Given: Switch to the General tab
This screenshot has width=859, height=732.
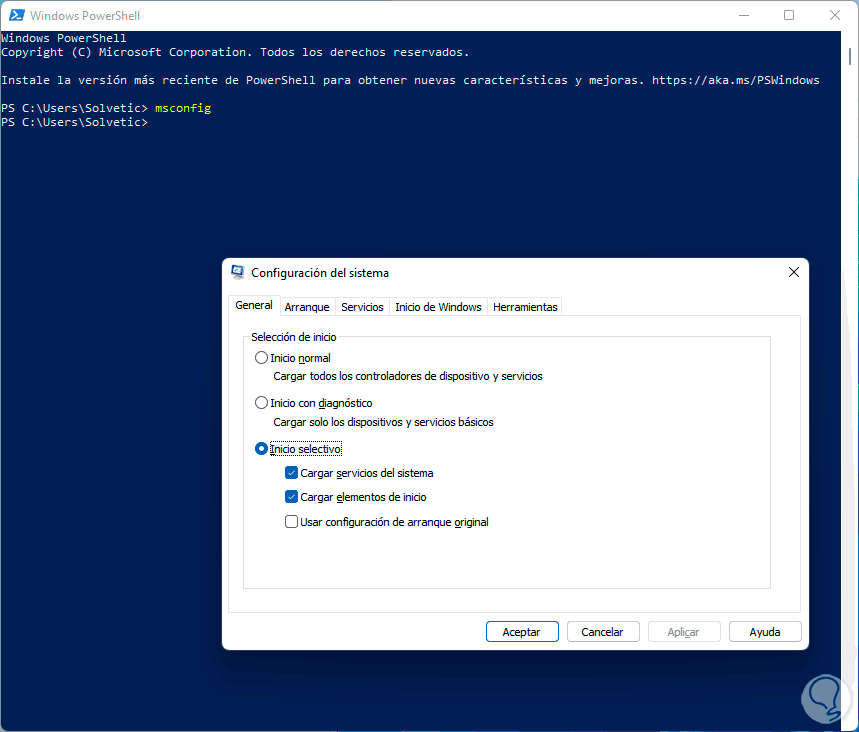Looking at the screenshot, I should point(254,305).
